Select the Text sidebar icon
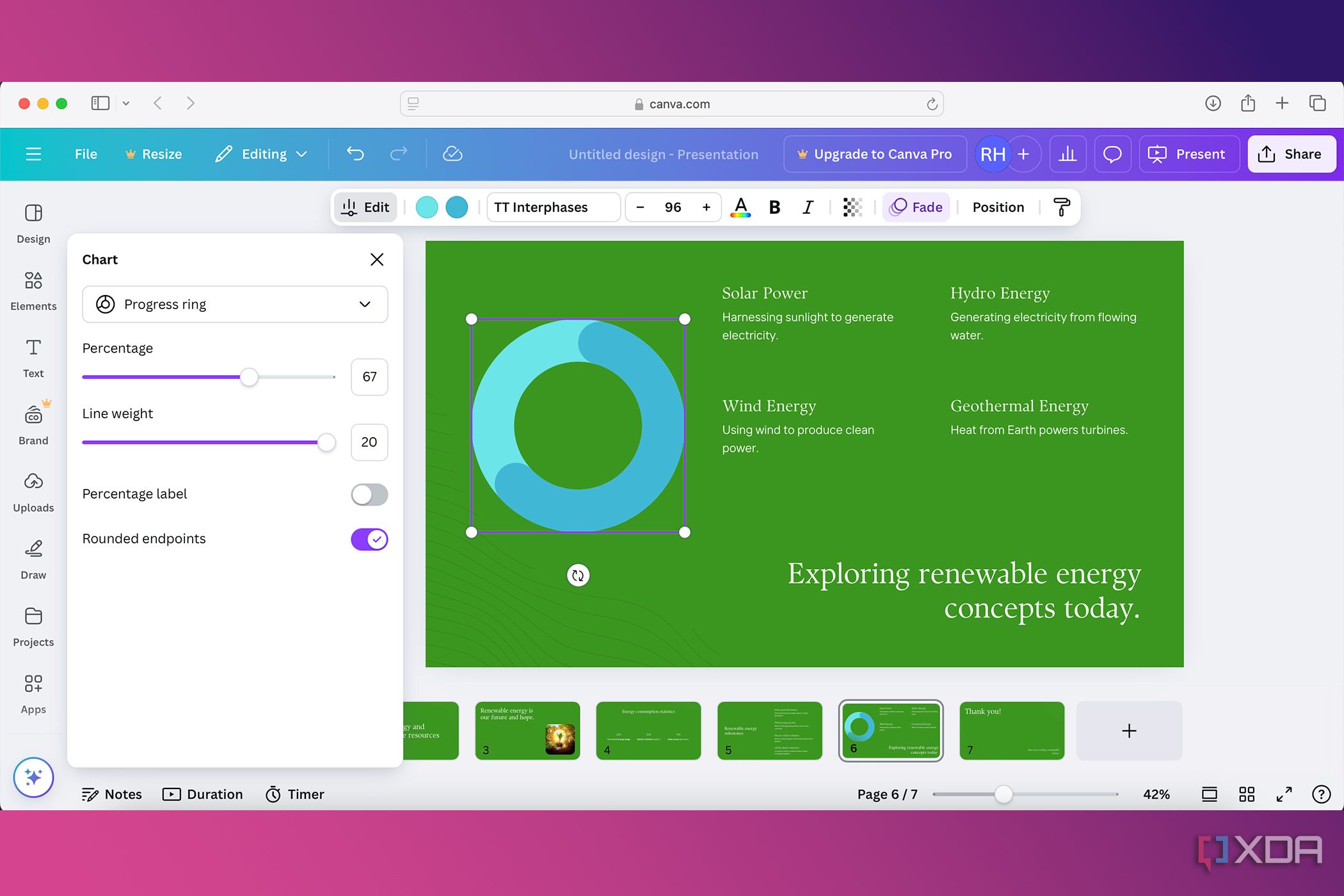Image resolution: width=1344 pixels, height=896 pixels. (33, 357)
